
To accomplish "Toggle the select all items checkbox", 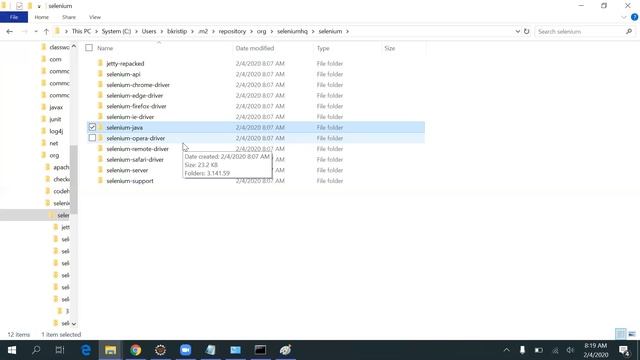I will click(x=89, y=48).
